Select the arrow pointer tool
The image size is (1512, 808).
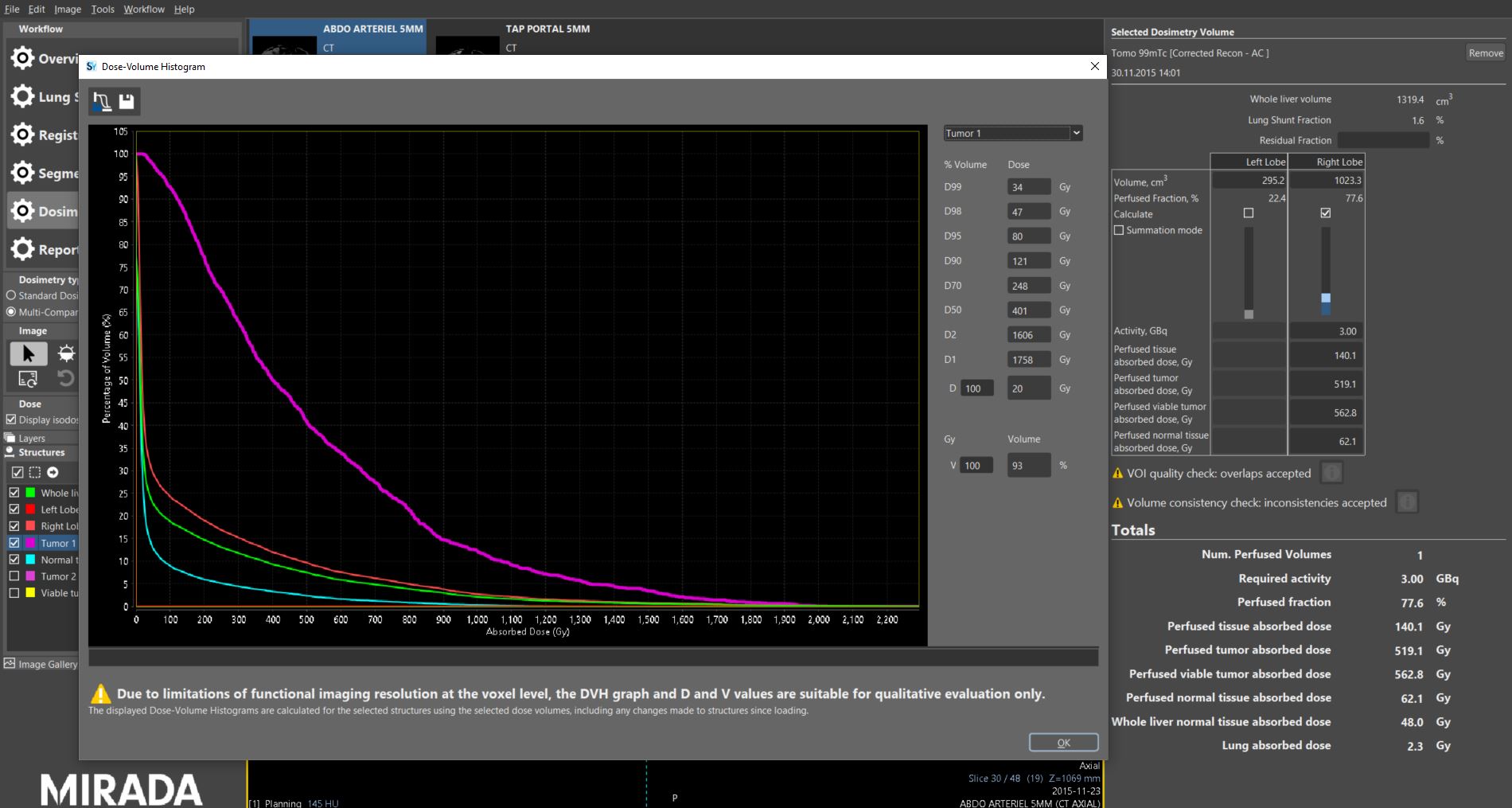pos(29,353)
